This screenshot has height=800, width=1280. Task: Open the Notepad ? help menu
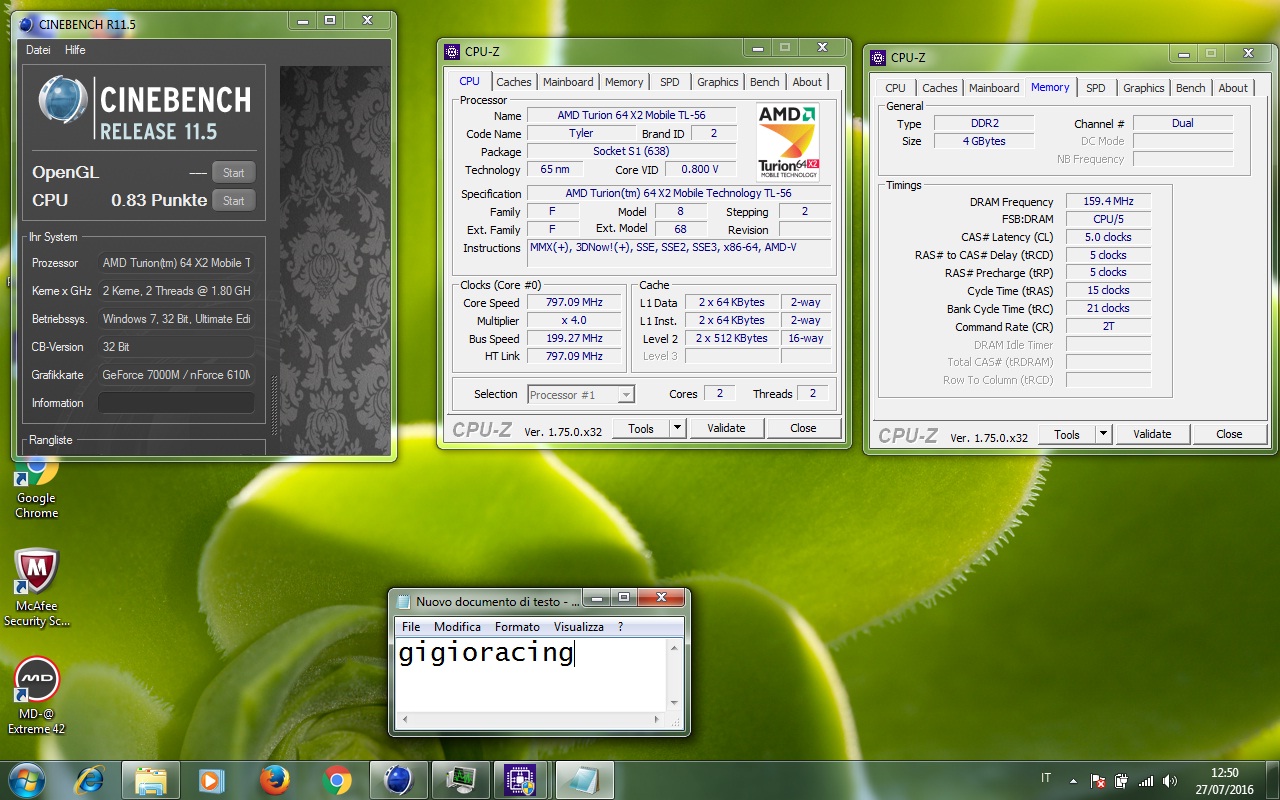point(620,627)
